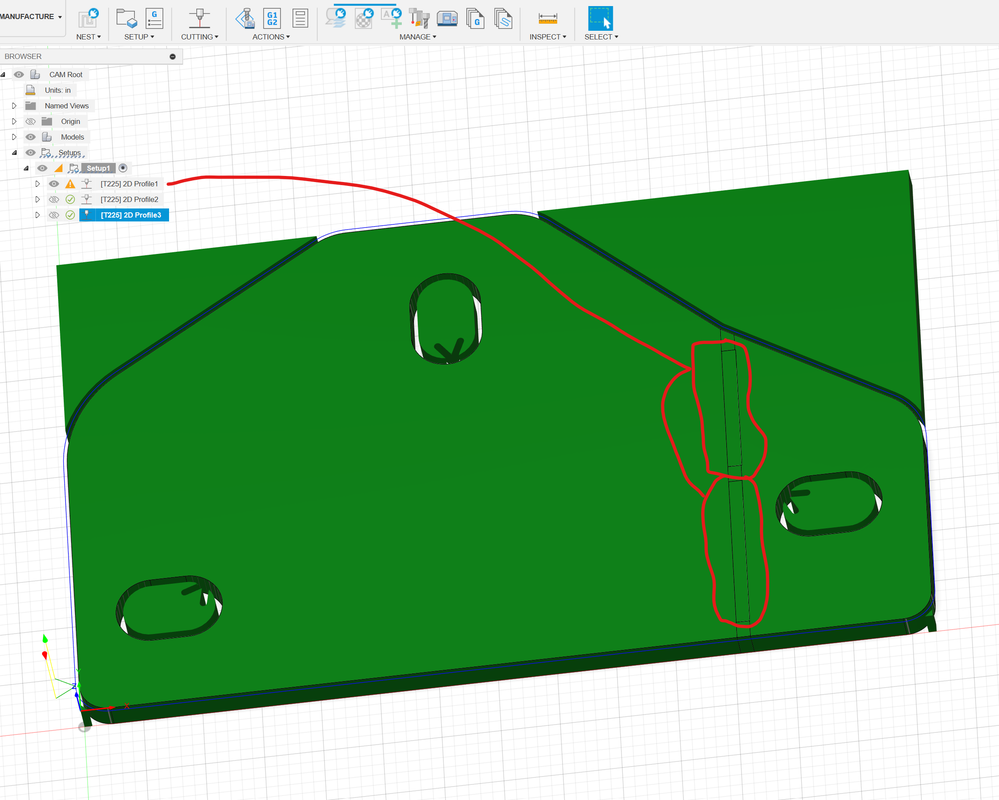This screenshot has width=999, height=800.
Task: Open the MANAGE menu
Action: click(x=418, y=37)
